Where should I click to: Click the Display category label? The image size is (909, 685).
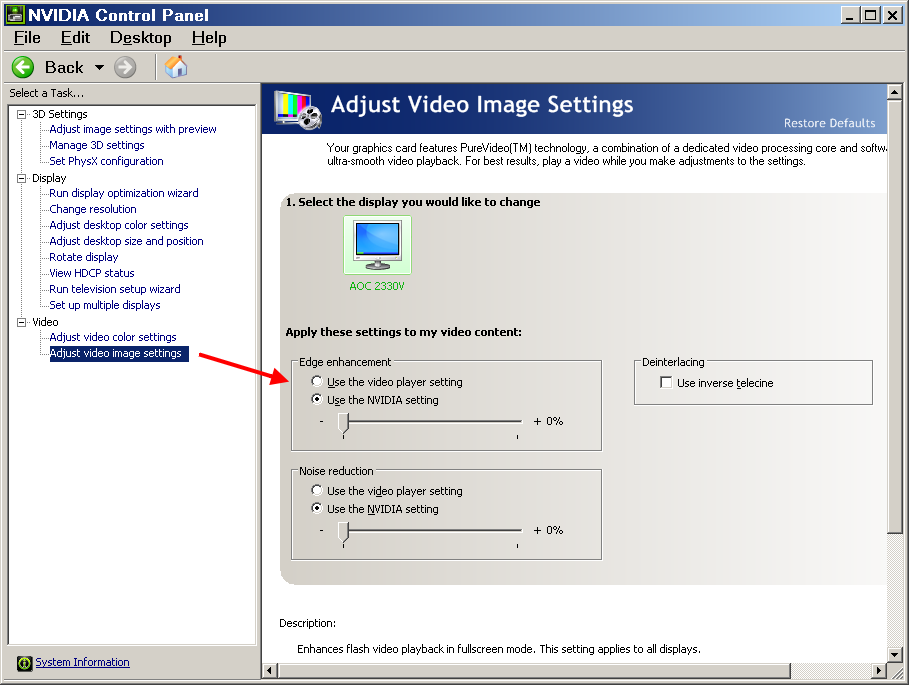pos(49,178)
